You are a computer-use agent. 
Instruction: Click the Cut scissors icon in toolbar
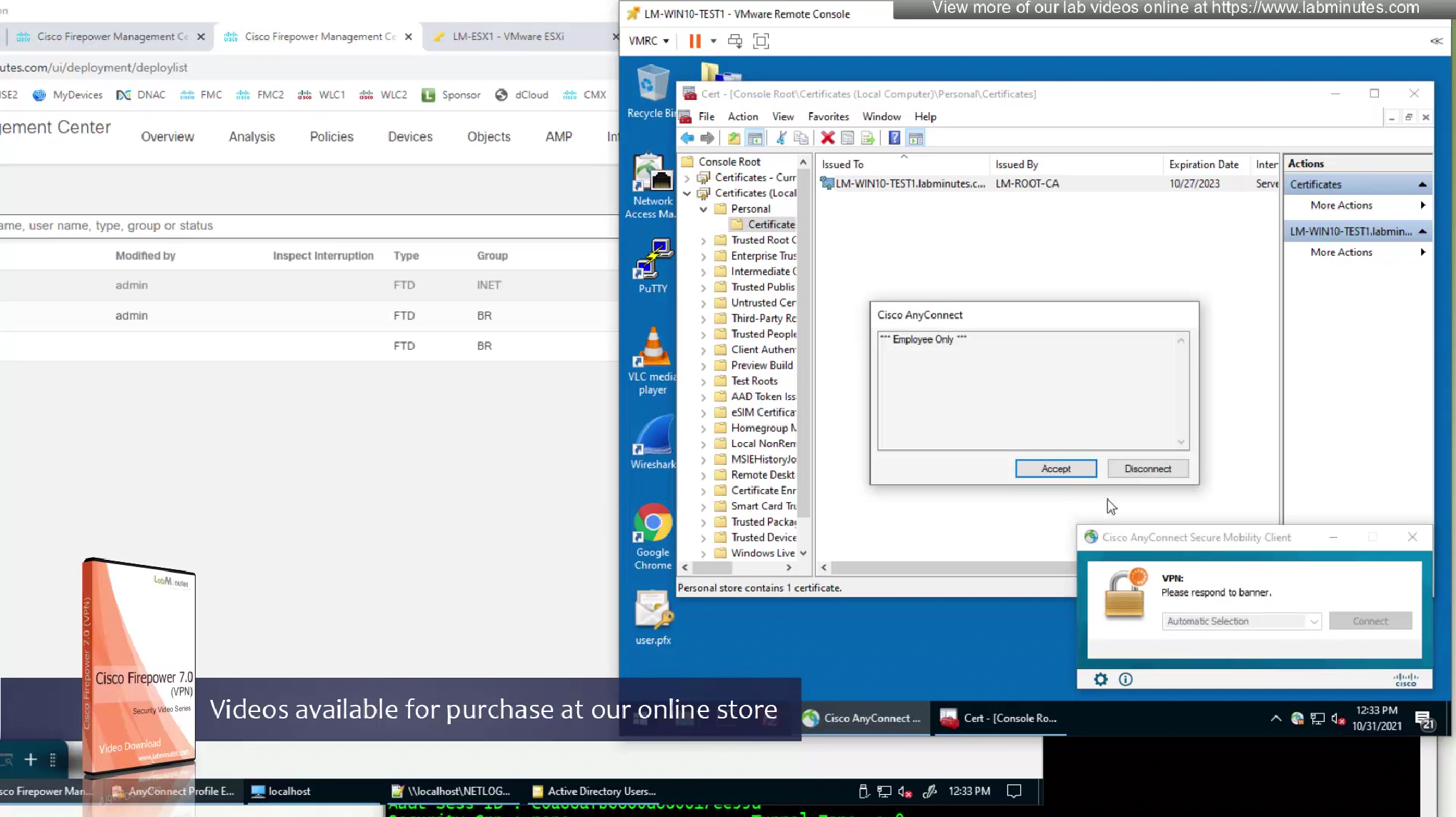tap(781, 138)
